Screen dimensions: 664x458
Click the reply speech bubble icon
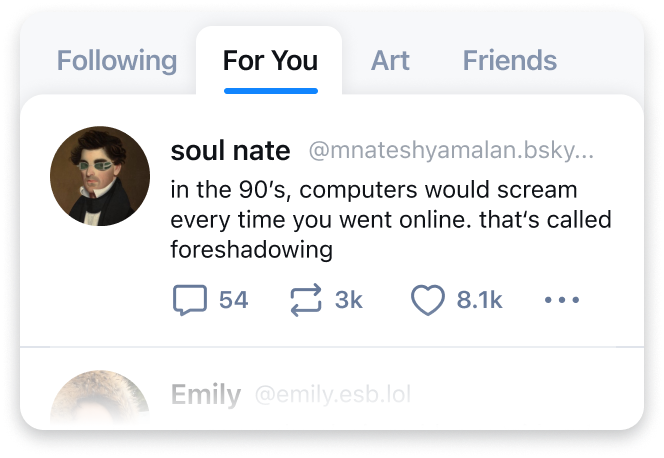[190, 299]
